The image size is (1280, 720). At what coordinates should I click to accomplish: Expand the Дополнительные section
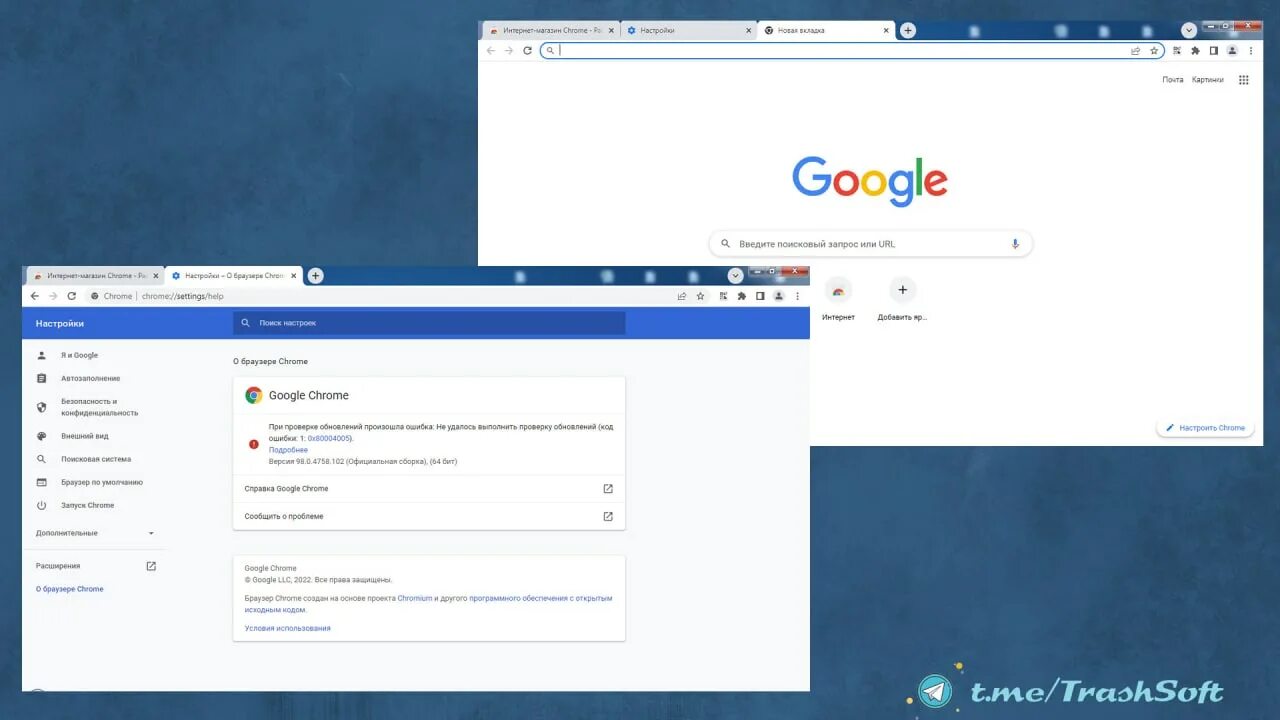(95, 533)
